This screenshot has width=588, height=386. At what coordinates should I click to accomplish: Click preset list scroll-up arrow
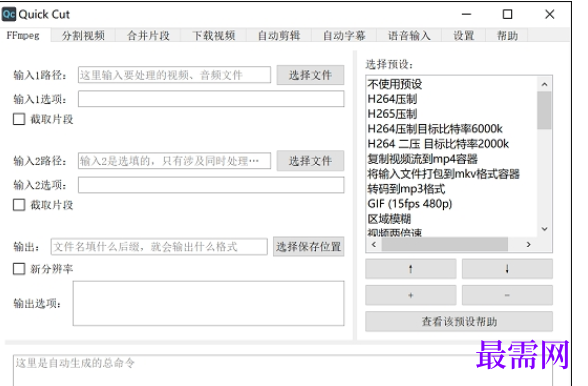click(x=544, y=84)
